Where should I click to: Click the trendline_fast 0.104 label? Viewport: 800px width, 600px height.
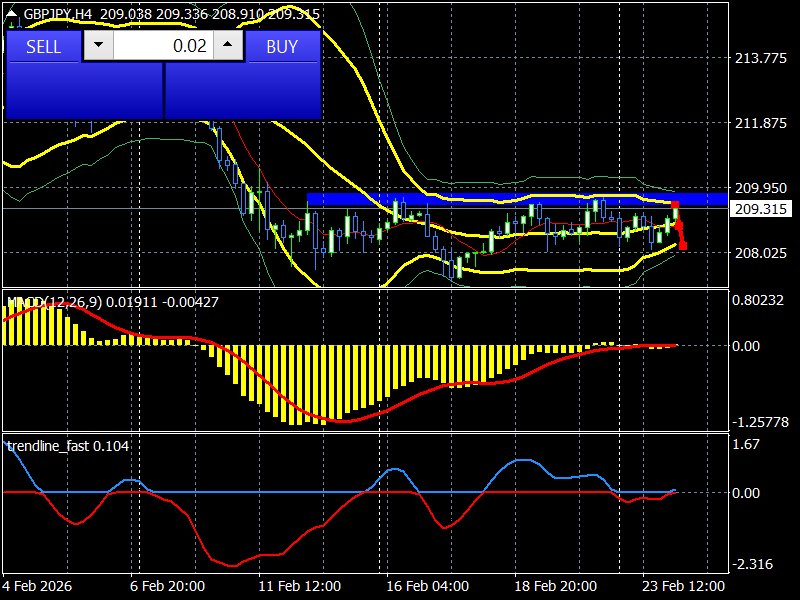tap(68, 446)
